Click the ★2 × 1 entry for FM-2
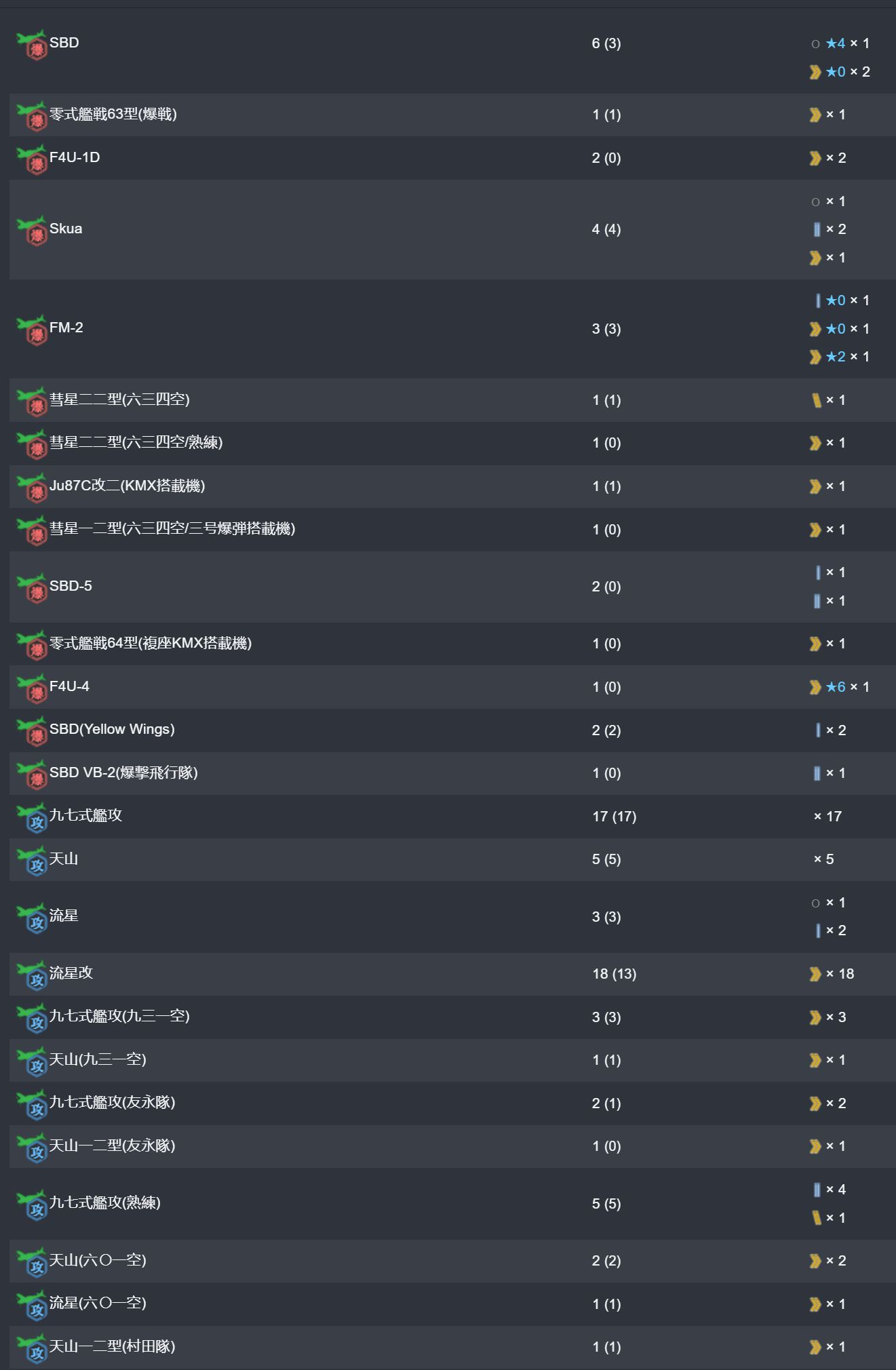The height and width of the screenshot is (1370, 896). (840, 357)
